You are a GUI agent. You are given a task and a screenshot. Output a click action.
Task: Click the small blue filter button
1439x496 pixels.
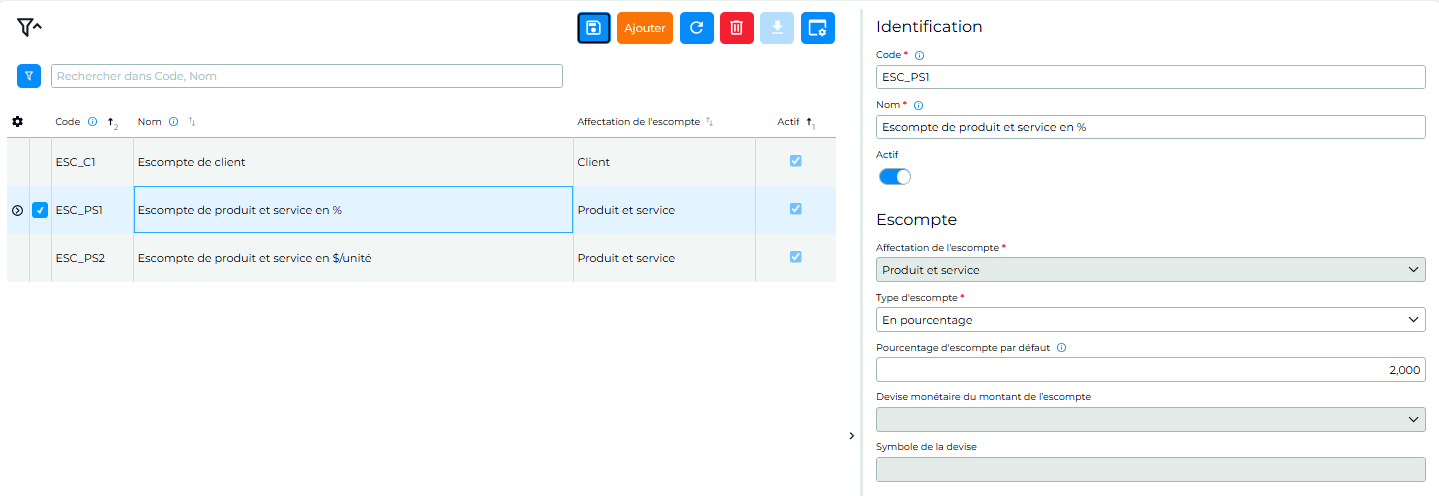29,75
